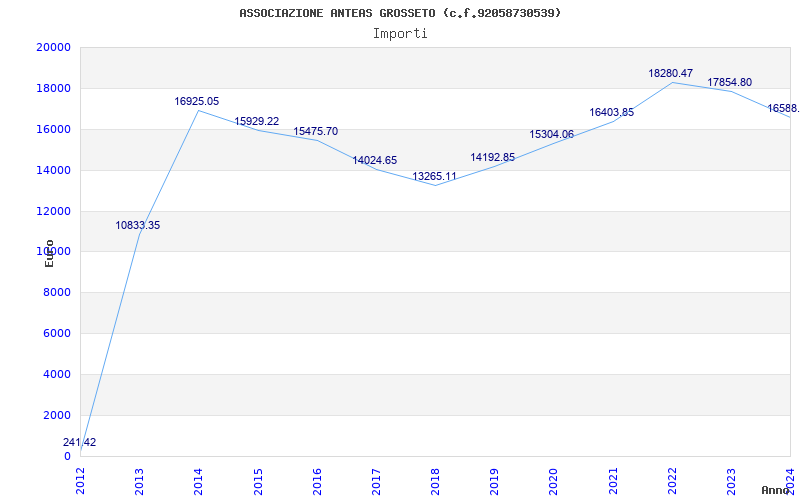The width and height of the screenshot is (800, 500).
Task: Select the 241.42 data label
Action: coord(80,442)
